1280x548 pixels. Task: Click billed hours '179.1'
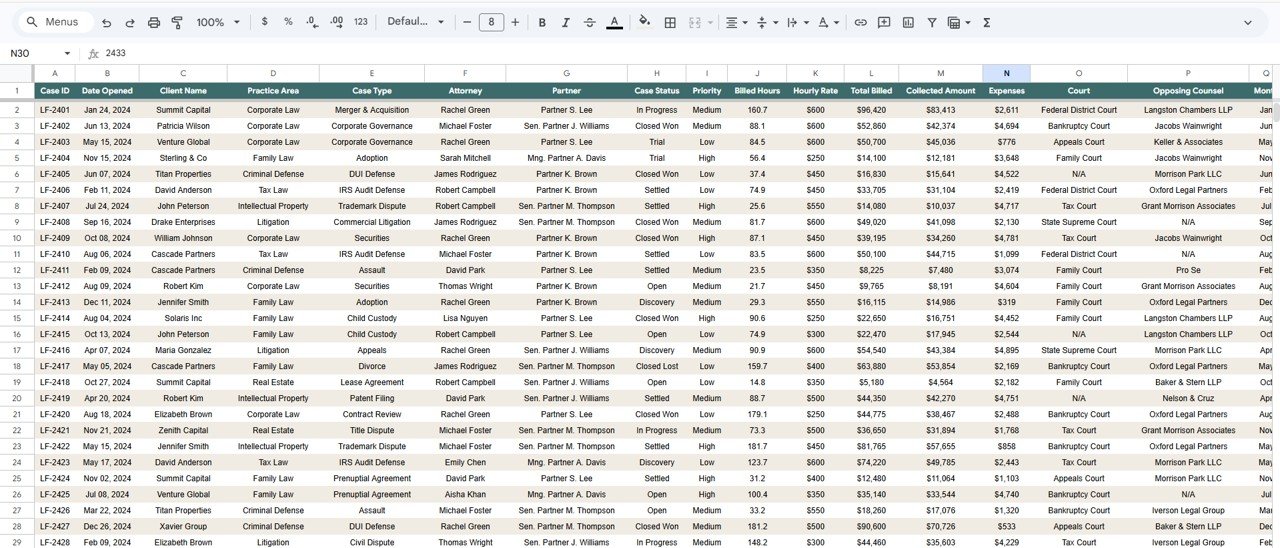(757, 414)
